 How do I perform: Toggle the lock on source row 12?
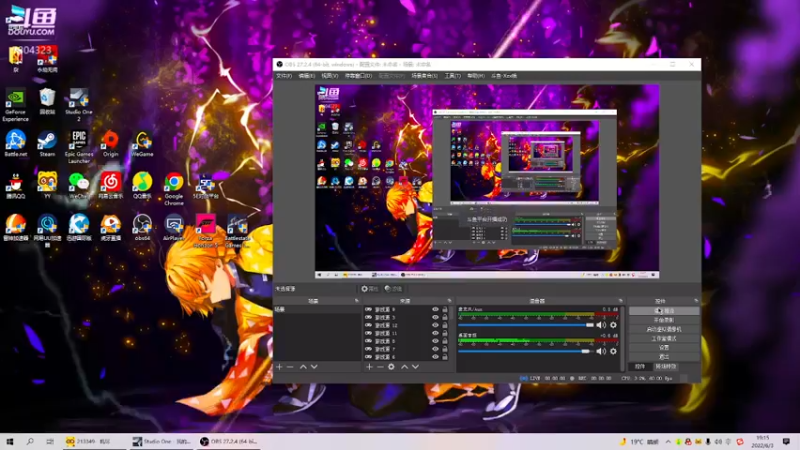tap(445, 325)
